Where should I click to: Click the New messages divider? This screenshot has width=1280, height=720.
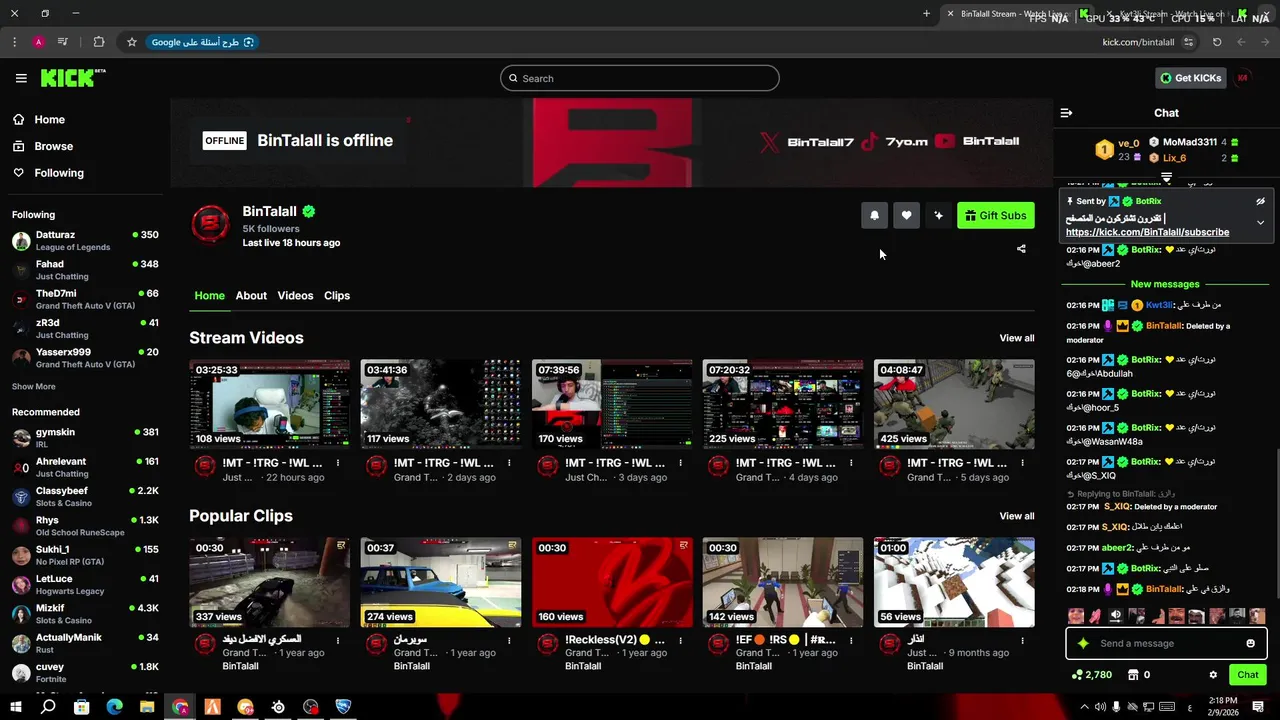[x=1165, y=284]
